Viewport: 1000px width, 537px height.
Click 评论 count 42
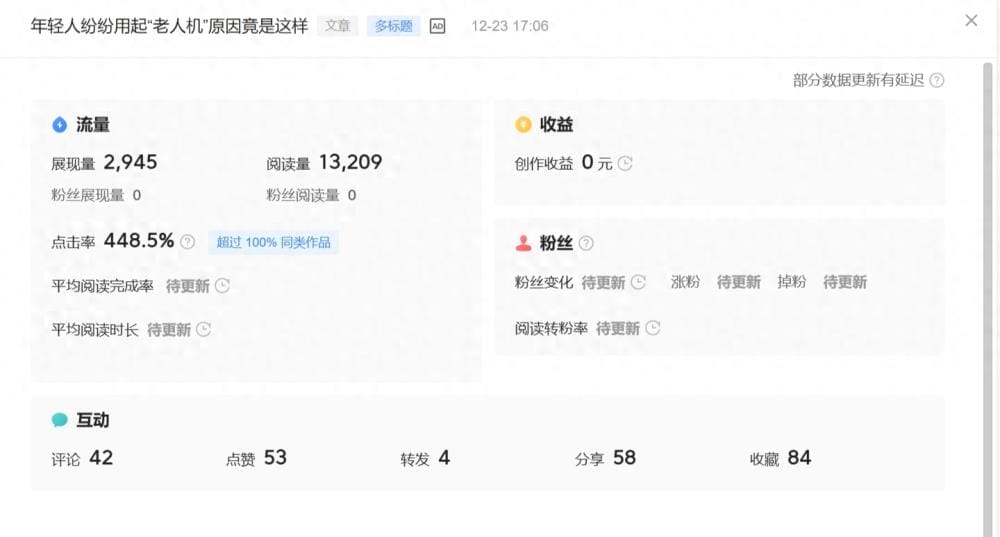[x=101, y=458]
